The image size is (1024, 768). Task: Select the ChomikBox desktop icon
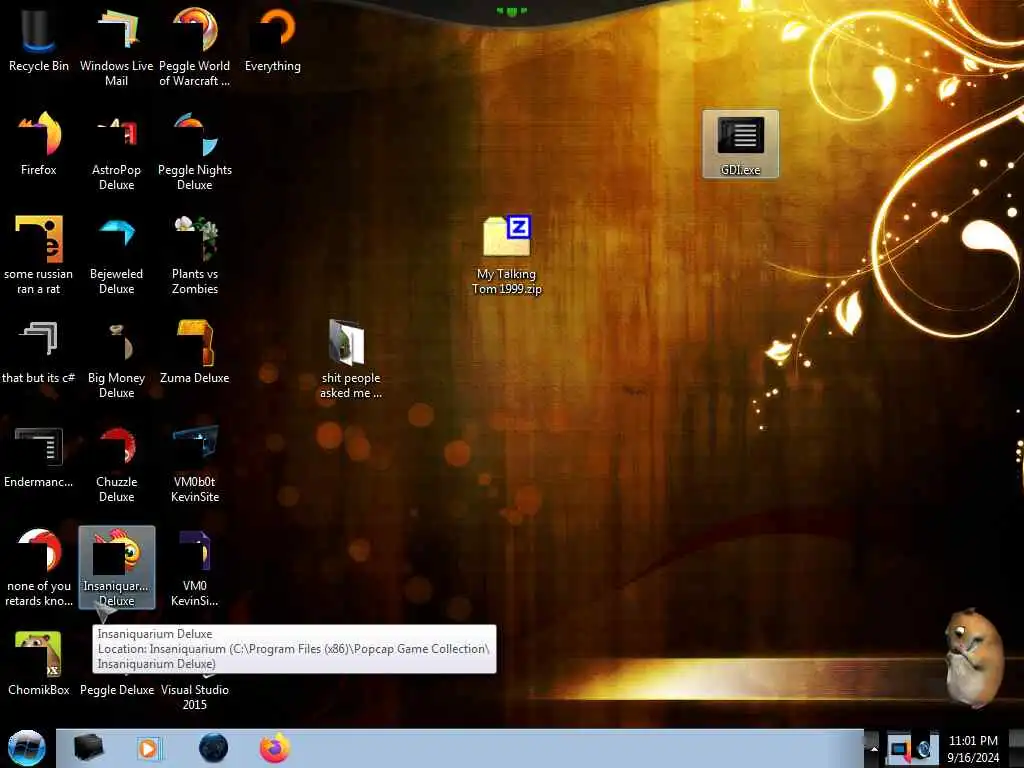click(39, 664)
